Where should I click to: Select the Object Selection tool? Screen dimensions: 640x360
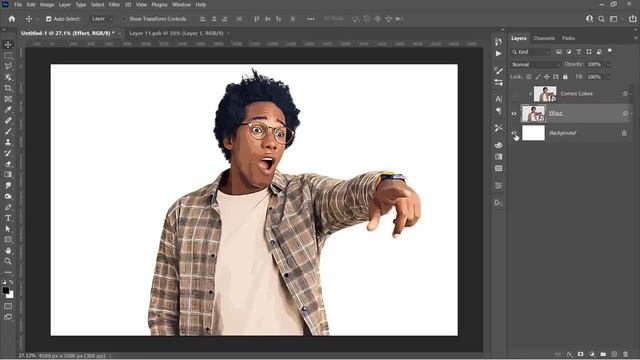8,77
